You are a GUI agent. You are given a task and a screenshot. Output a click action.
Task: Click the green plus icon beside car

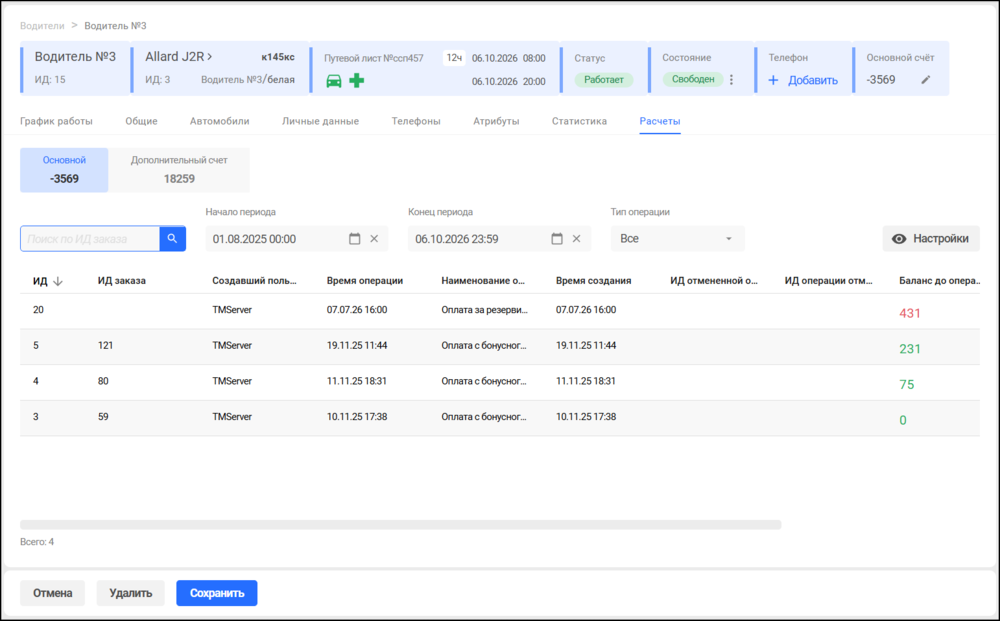[x=357, y=80]
